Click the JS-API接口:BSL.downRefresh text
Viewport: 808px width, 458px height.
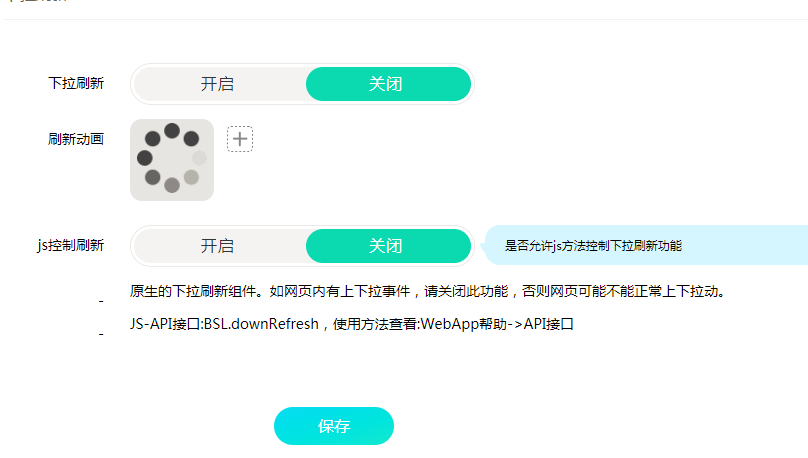pos(225,324)
